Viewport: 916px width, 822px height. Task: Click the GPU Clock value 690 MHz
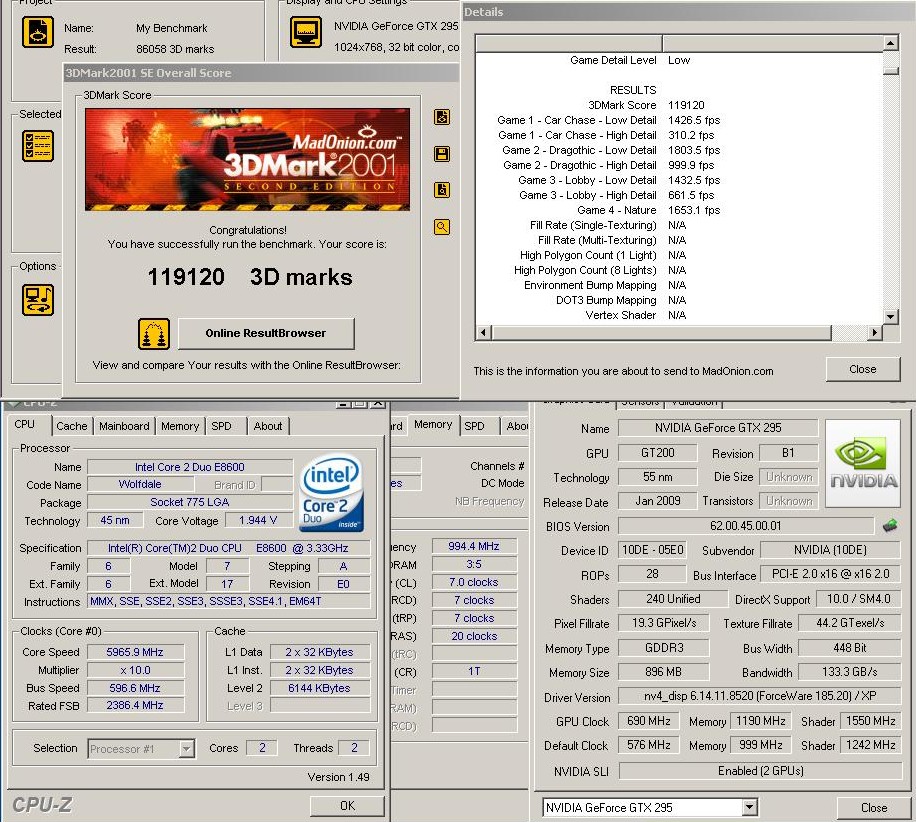[x=649, y=721]
